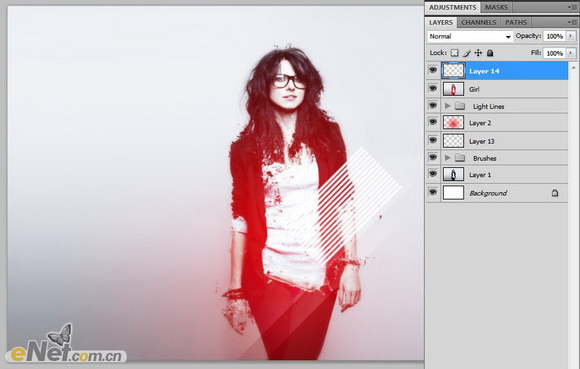The width and height of the screenshot is (580, 369).
Task: Click the Layer 14 name text
Action: (x=484, y=71)
